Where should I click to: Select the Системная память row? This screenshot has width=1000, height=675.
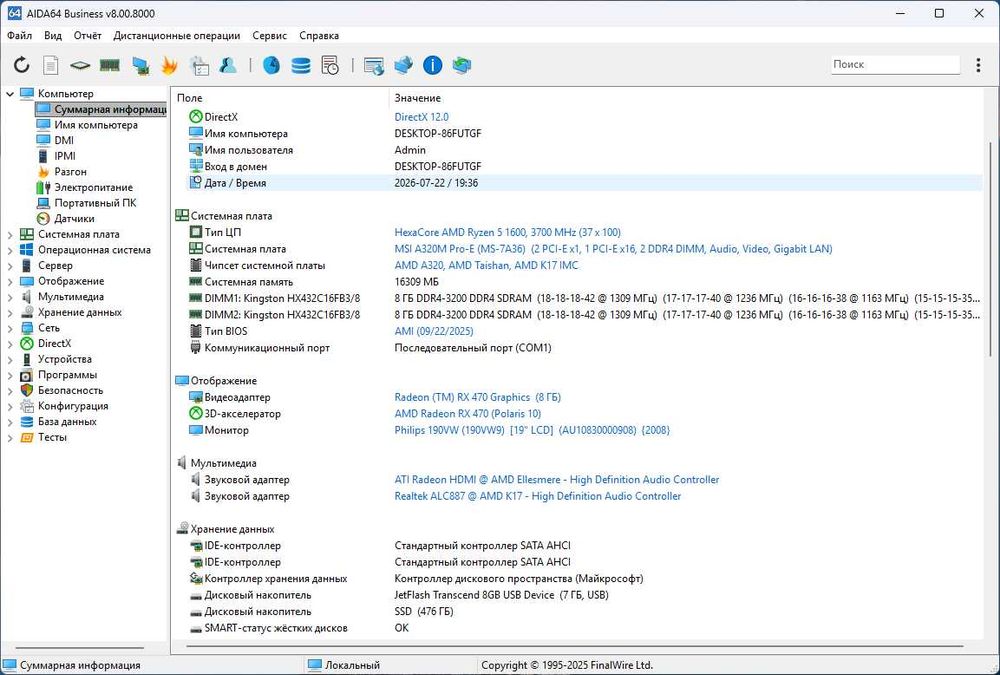(x=584, y=282)
